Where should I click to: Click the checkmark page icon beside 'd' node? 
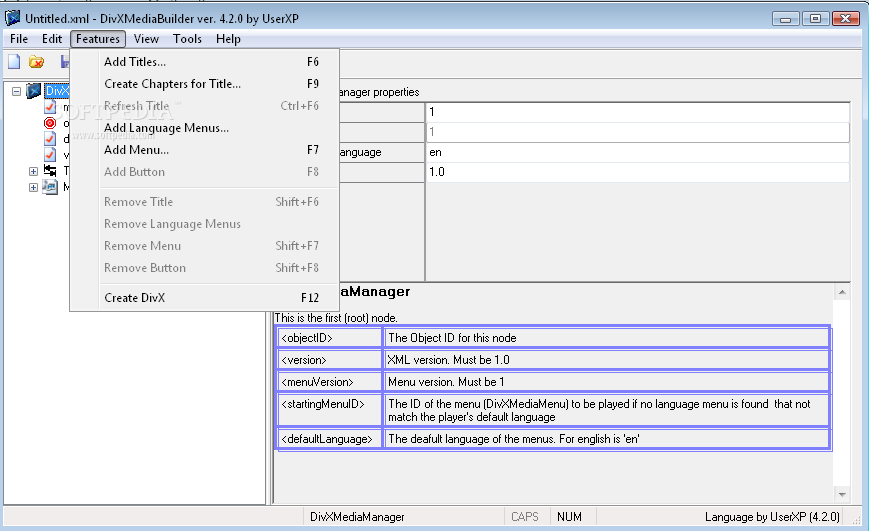tap(50, 139)
